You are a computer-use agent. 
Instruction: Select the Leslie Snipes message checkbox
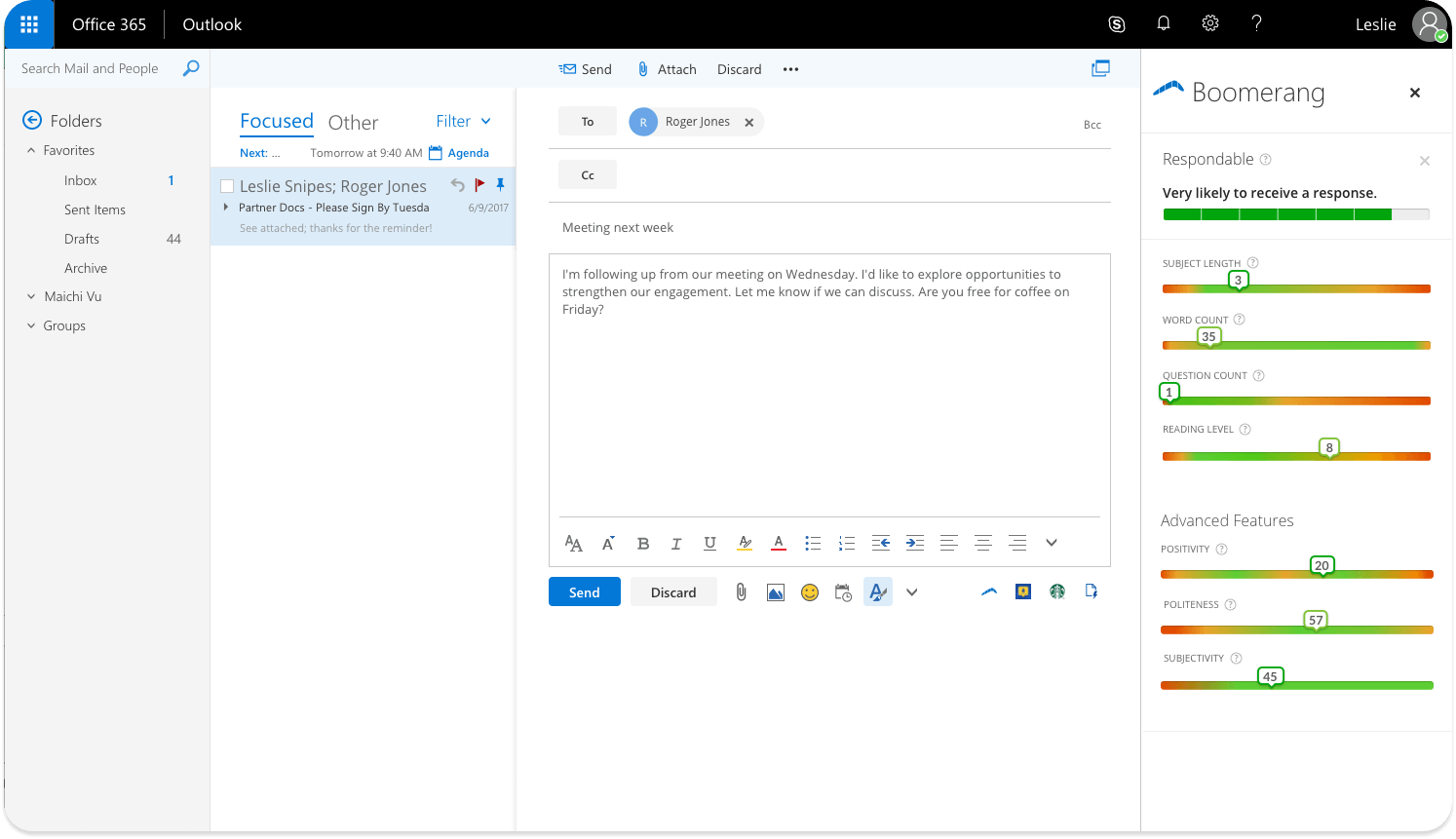(x=227, y=186)
